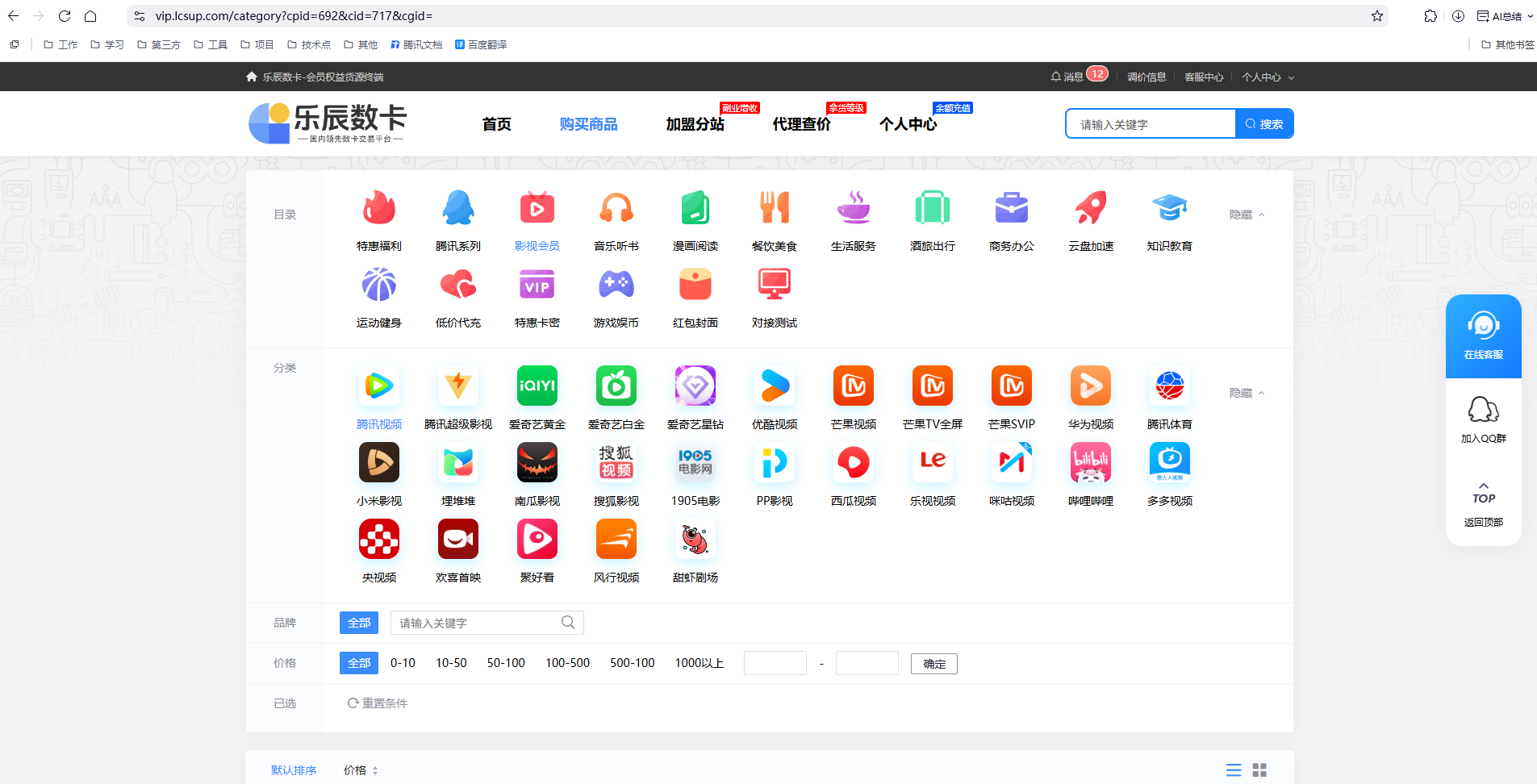
Task: View 消息 notifications with badge 12
Action: coord(1080,76)
